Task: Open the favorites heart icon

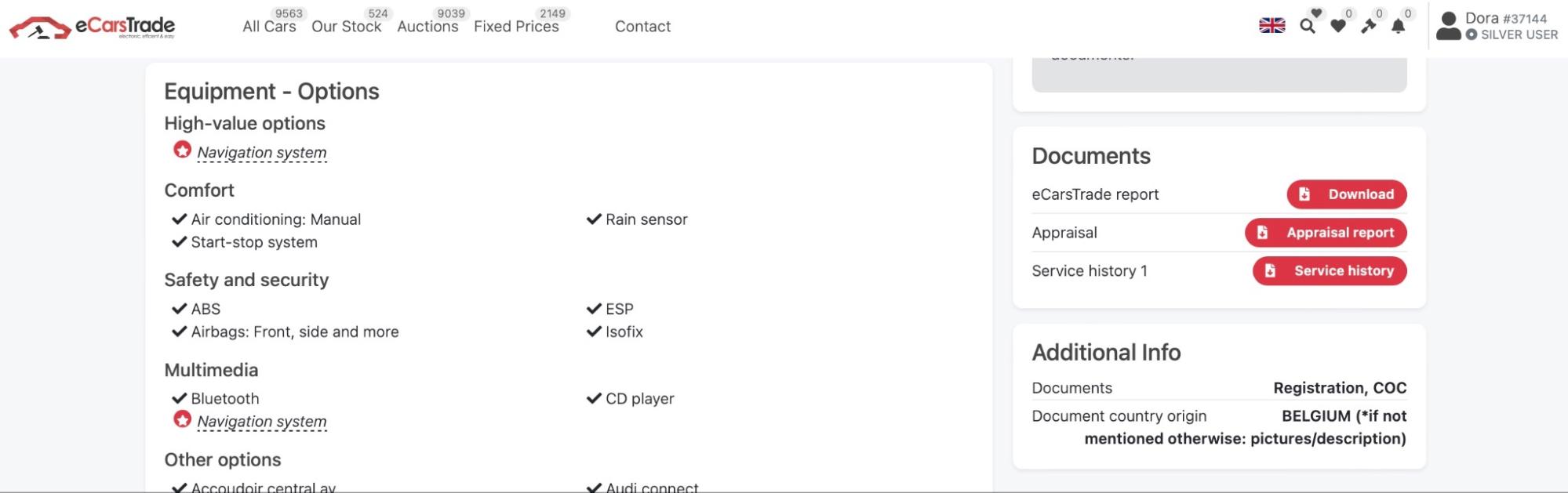Action: tap(1338, 26)
